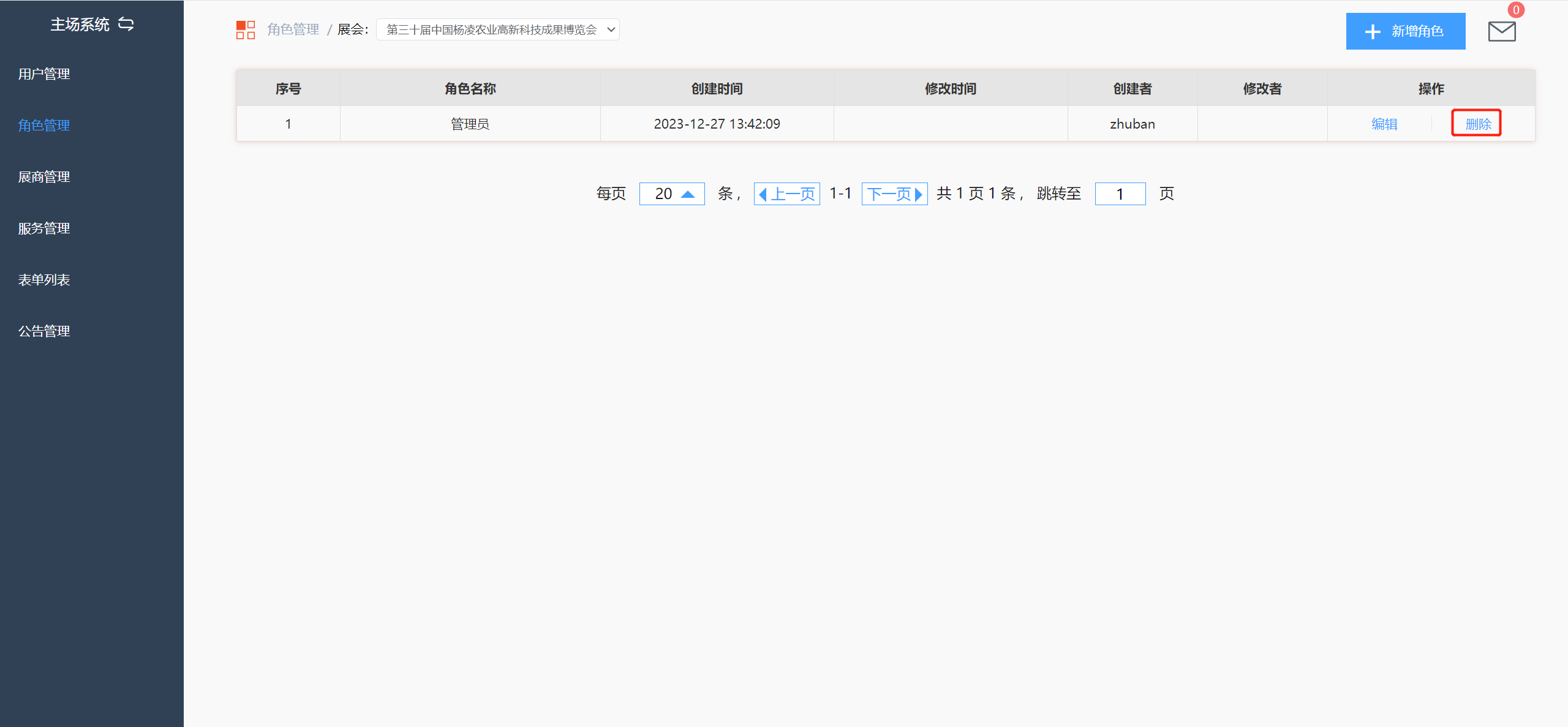
Task: Open the mail envelope notifications icon
Action: (1502, 31)
